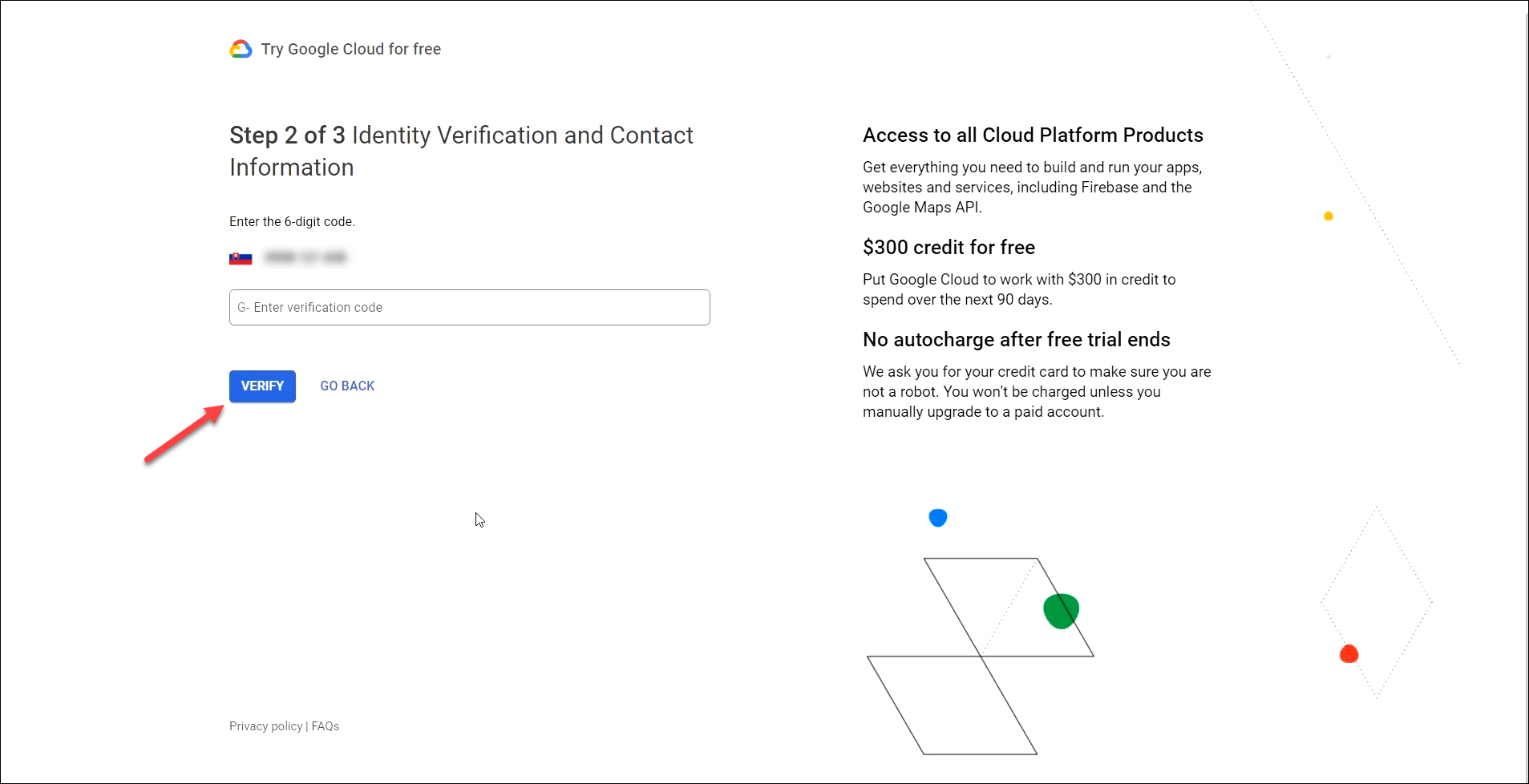Screen dimensions: 1529x784
Task: Click the blue VERIFY button
Action: click(262, 386)
